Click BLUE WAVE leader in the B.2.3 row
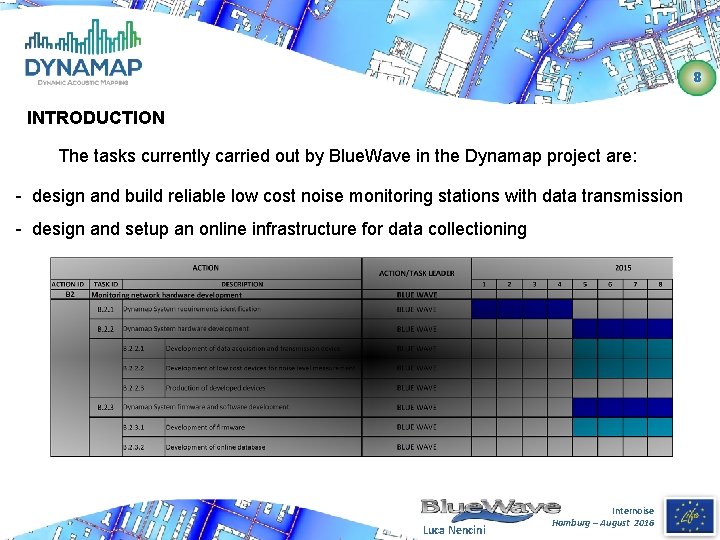Image resolution: width=720 pixels, height=540 pixels. [x=416, y=407]
